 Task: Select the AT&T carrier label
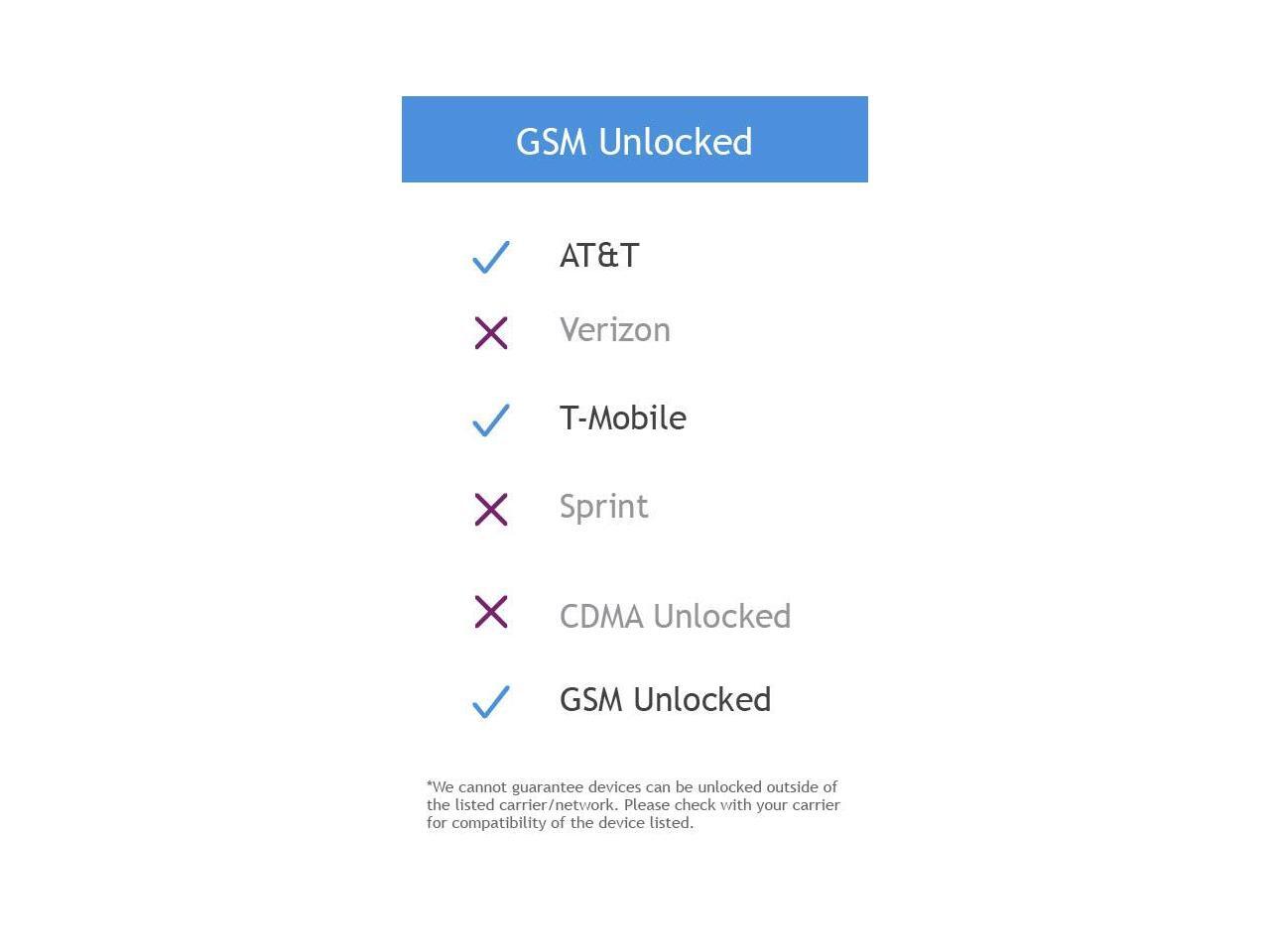pyautogui.click(x=599, y=256)
